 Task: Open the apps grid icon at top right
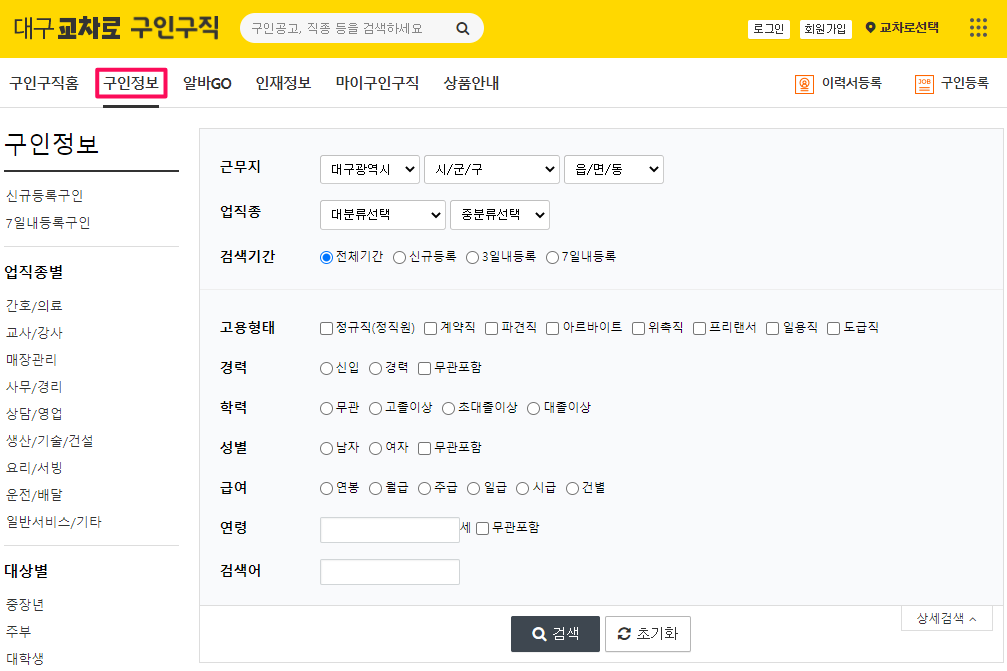[977, 27]
